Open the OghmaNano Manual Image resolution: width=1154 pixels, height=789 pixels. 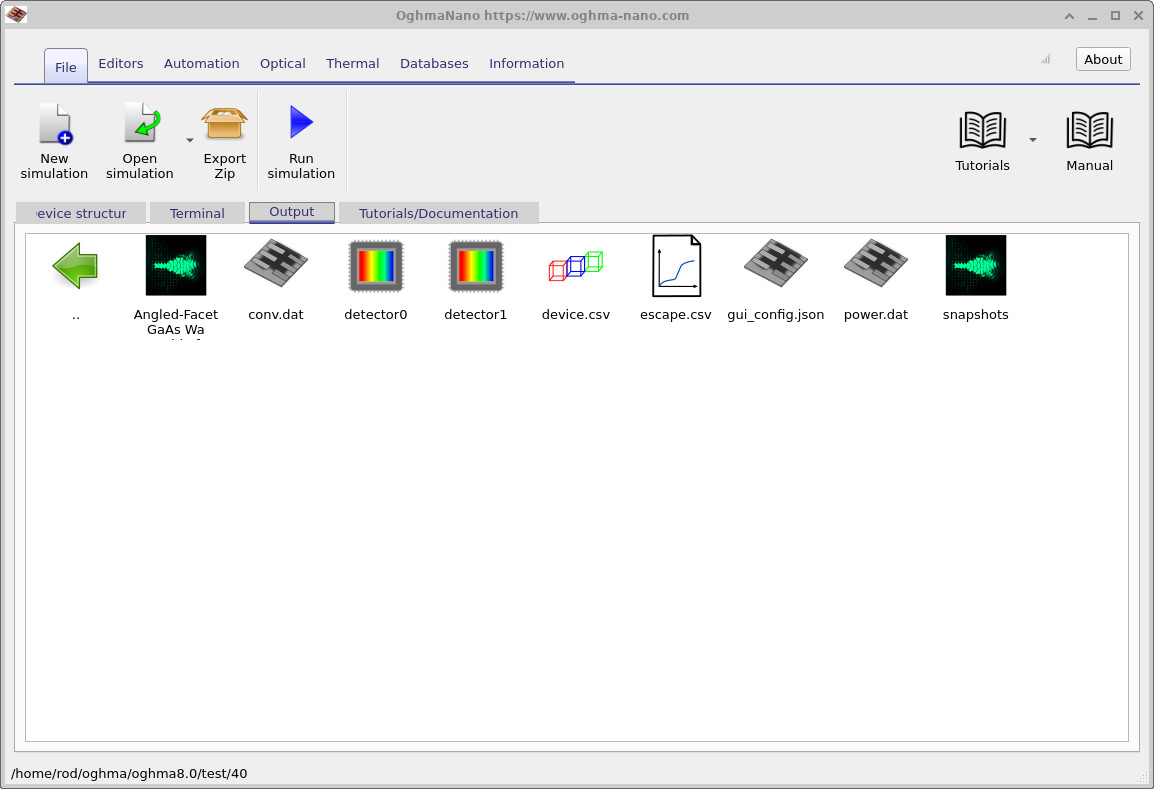click(1089, 138)
